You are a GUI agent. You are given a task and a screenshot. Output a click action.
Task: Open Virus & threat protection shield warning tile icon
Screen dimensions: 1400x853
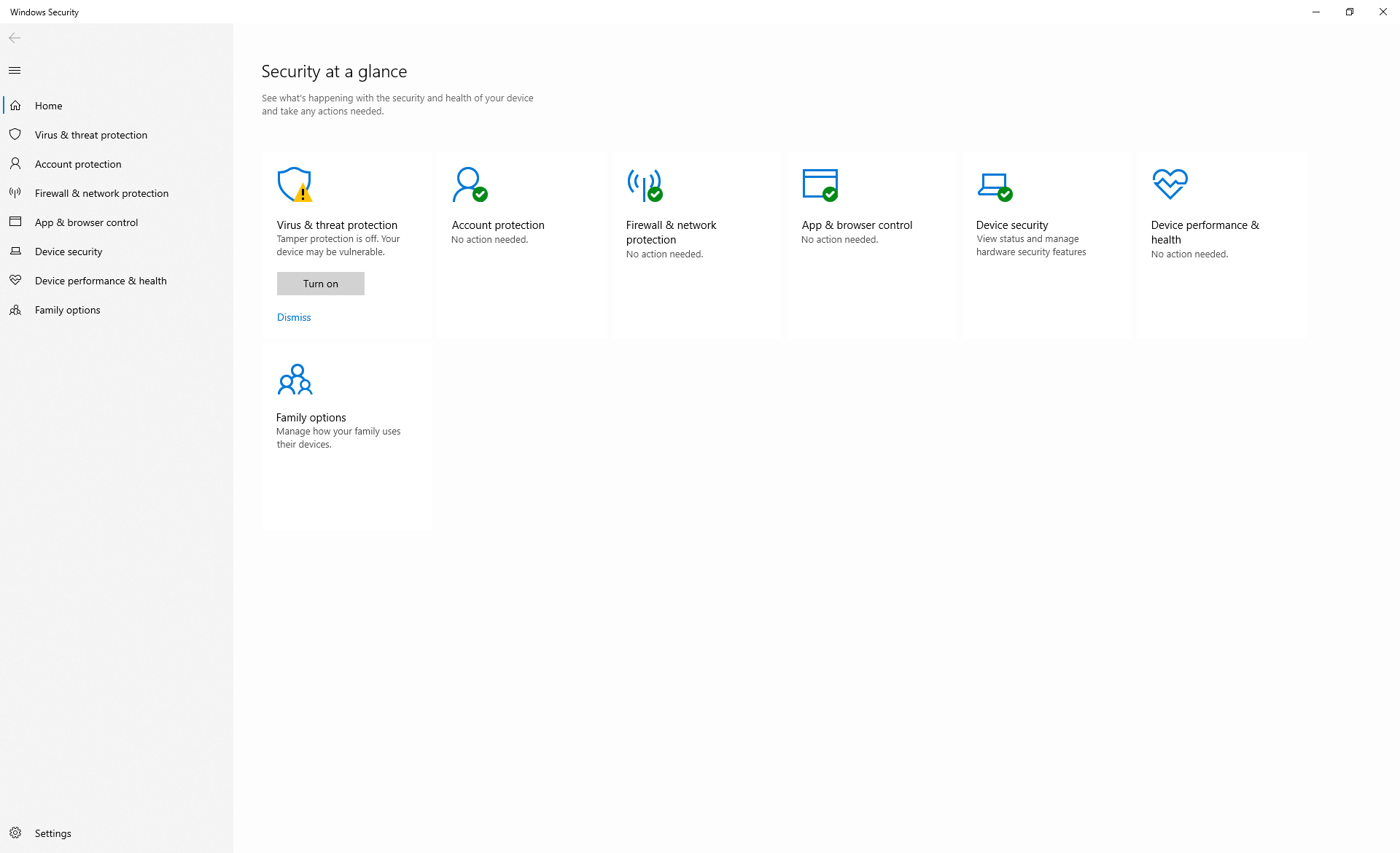(295, 184)
